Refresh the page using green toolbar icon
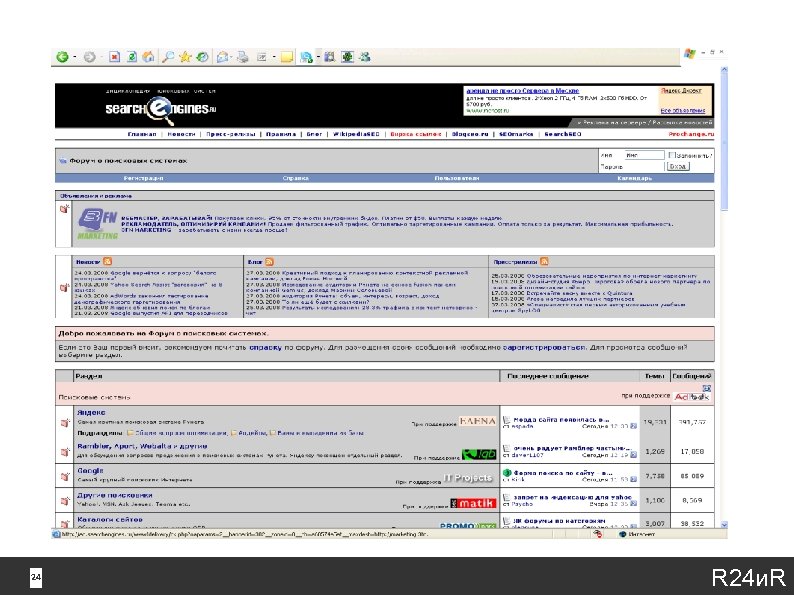 [x=132, y=57]
